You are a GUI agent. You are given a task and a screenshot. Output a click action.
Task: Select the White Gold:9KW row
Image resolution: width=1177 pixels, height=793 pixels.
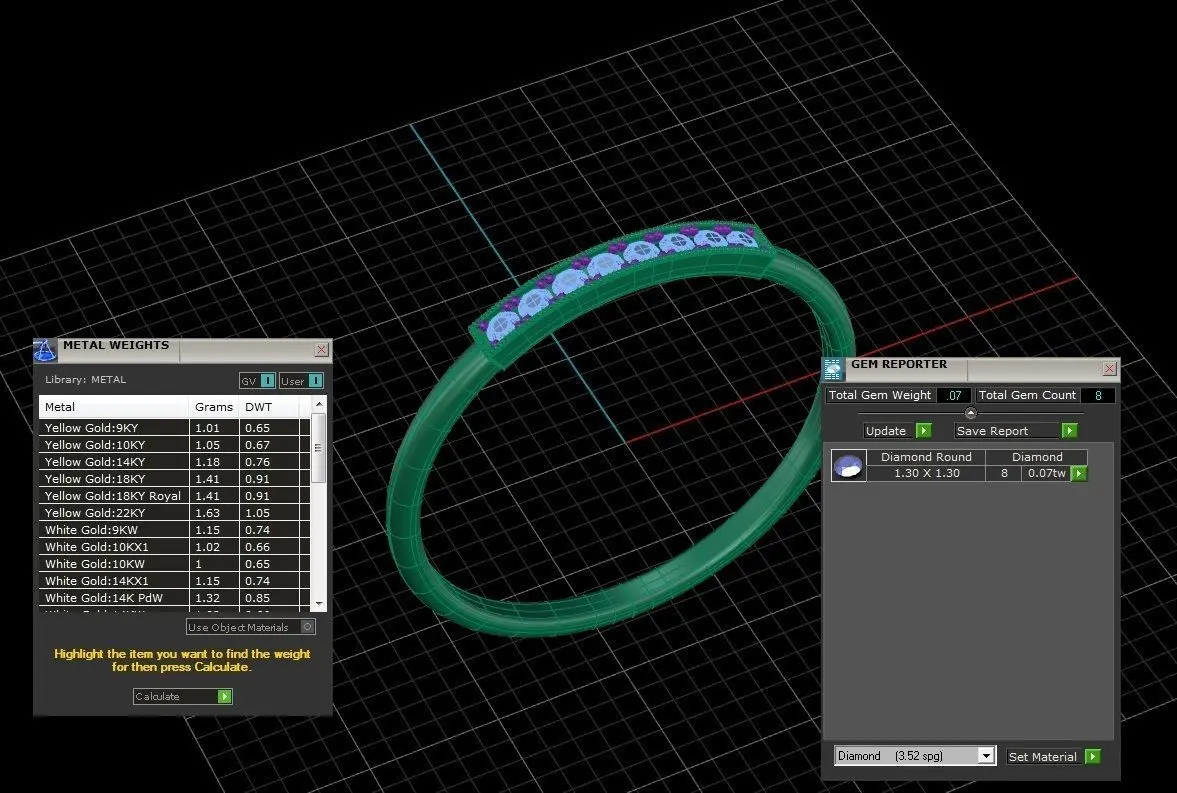174,529
